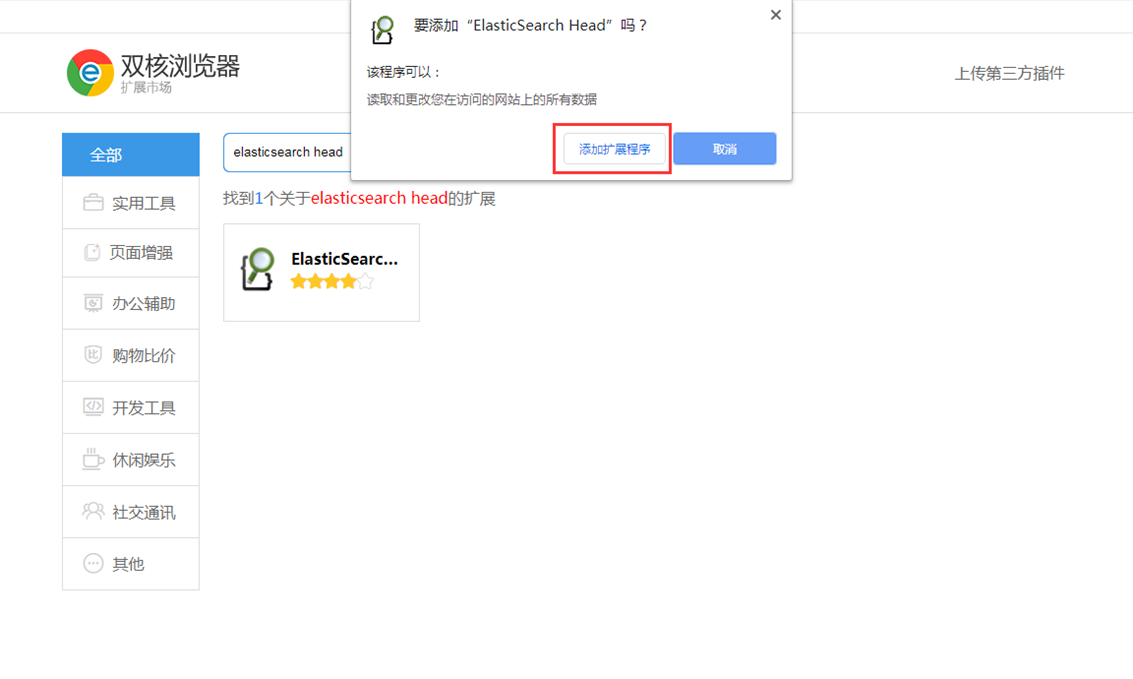Click the ElasticSearch Head icon in dialog
Viewport: 1133px width, 679px height.
pyautogui.click(x=382, y=30)
